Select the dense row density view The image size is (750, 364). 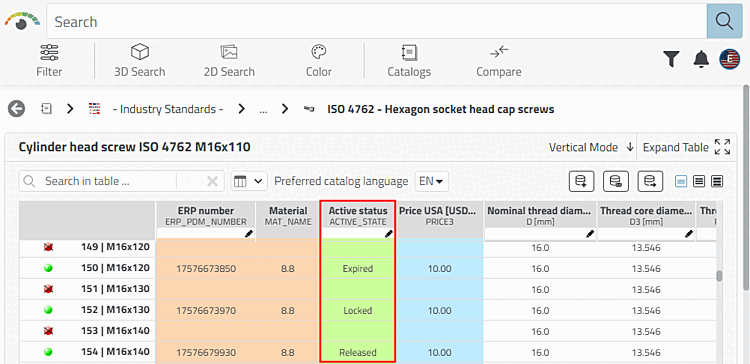pos(717,181)
